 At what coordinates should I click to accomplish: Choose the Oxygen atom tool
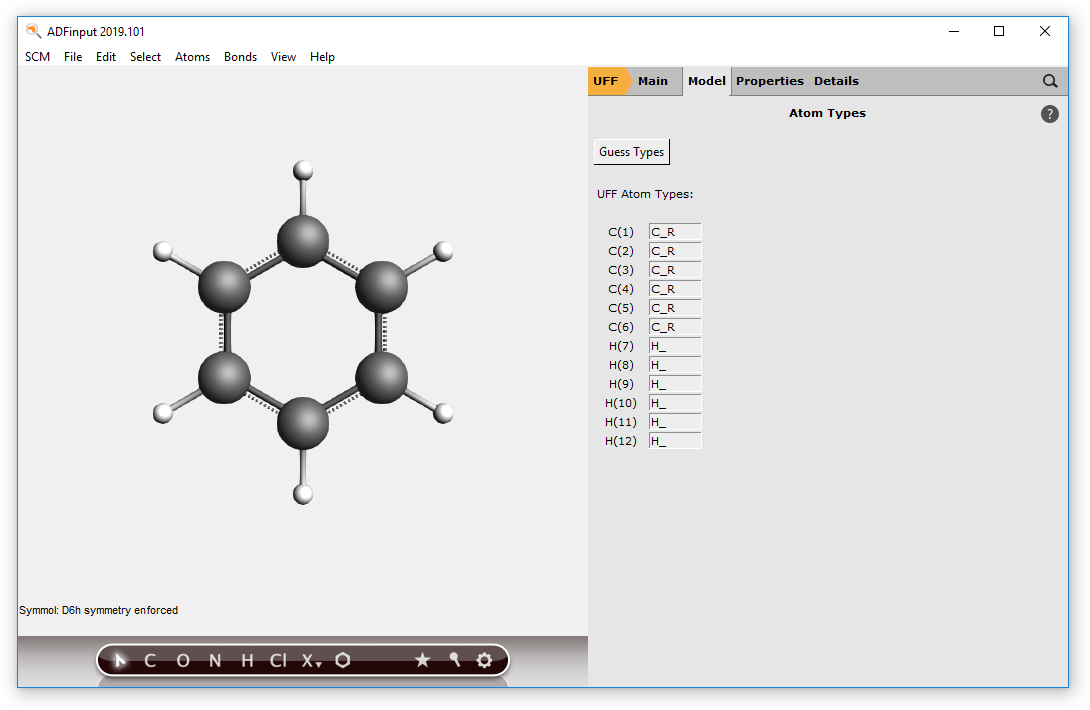pyautogui.click(x=183, y=661)
